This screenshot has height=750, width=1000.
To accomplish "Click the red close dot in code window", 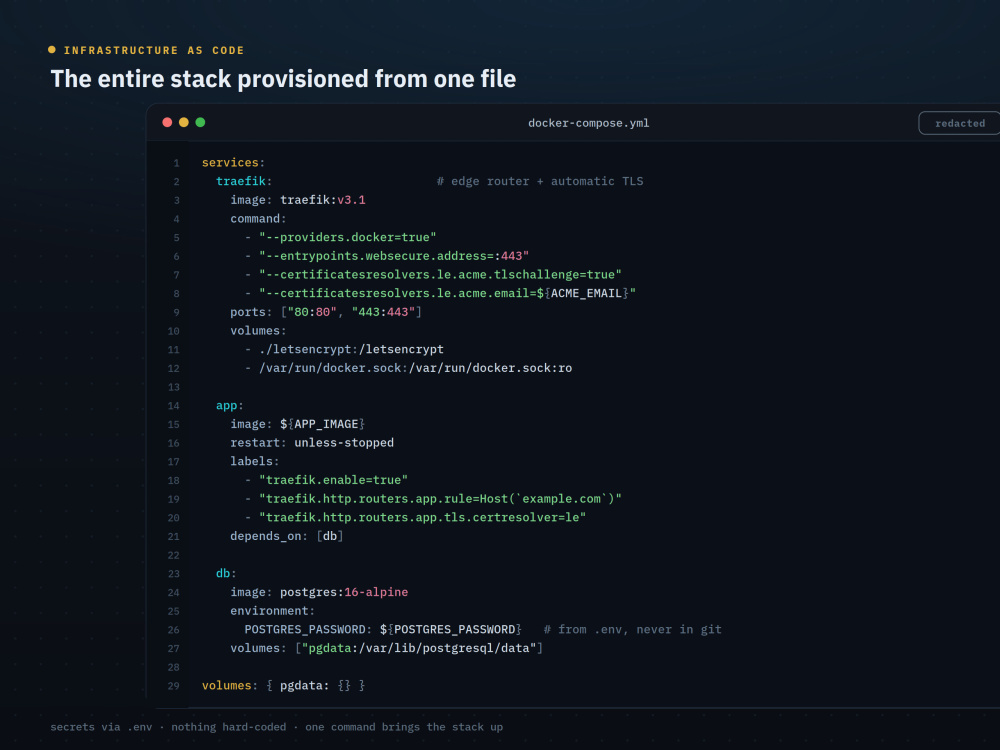I will pos(167,122).
